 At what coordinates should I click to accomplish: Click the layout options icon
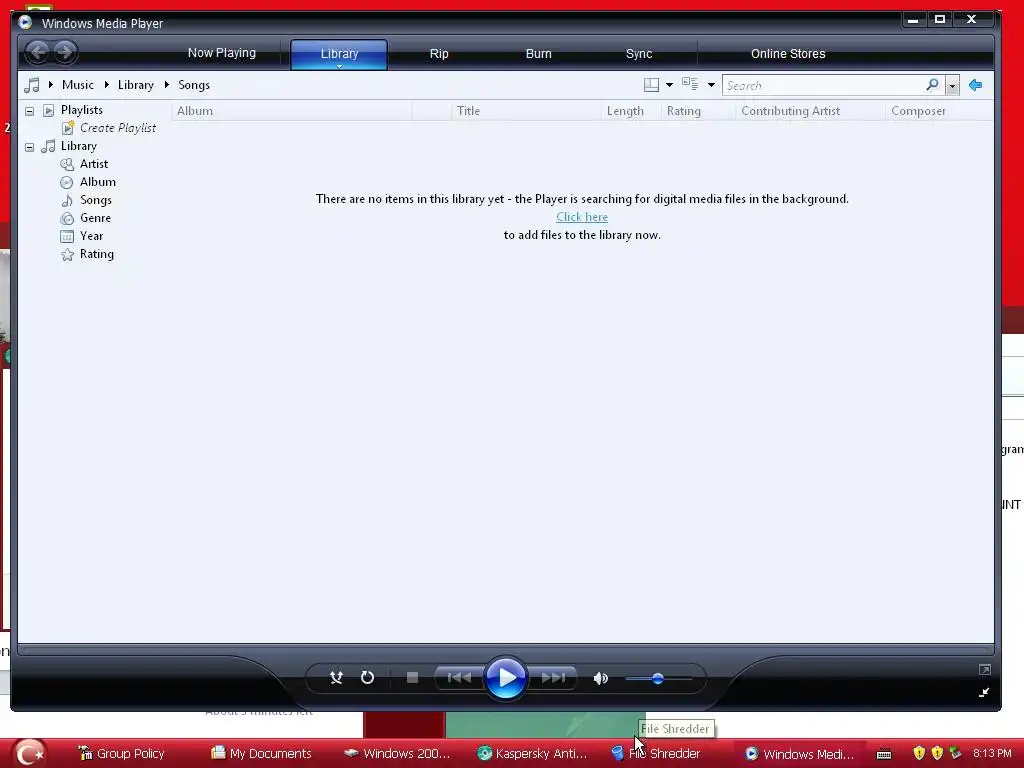651,85
